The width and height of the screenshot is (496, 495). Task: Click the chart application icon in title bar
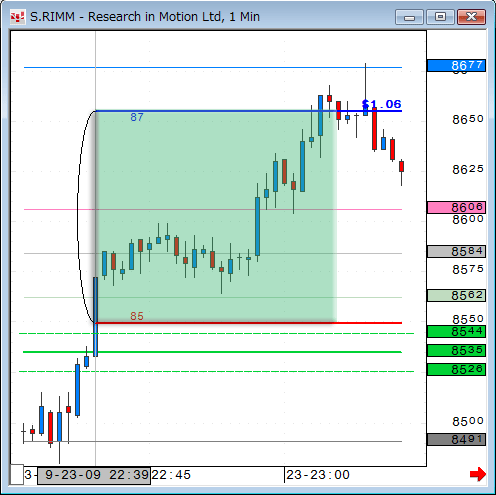pyautogui.click(x=17, y=17)
